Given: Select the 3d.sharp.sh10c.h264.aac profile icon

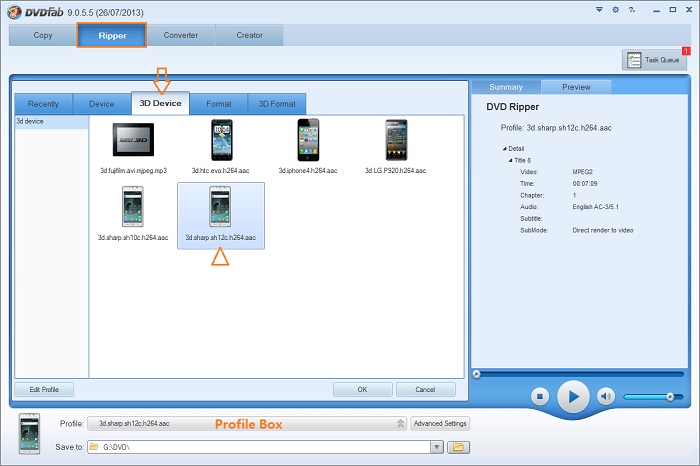Looking at the screenshot, I should (133, 206).
